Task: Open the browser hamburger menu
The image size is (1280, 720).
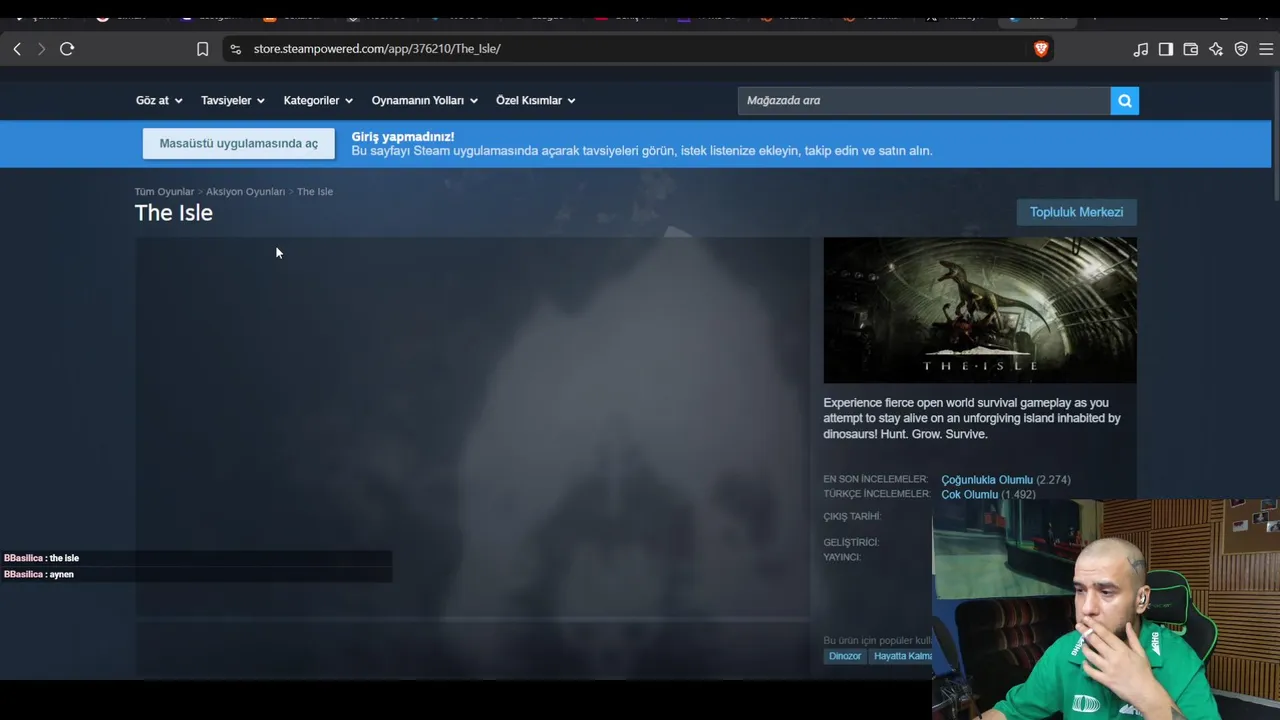Action: [x=1266, y=49]
